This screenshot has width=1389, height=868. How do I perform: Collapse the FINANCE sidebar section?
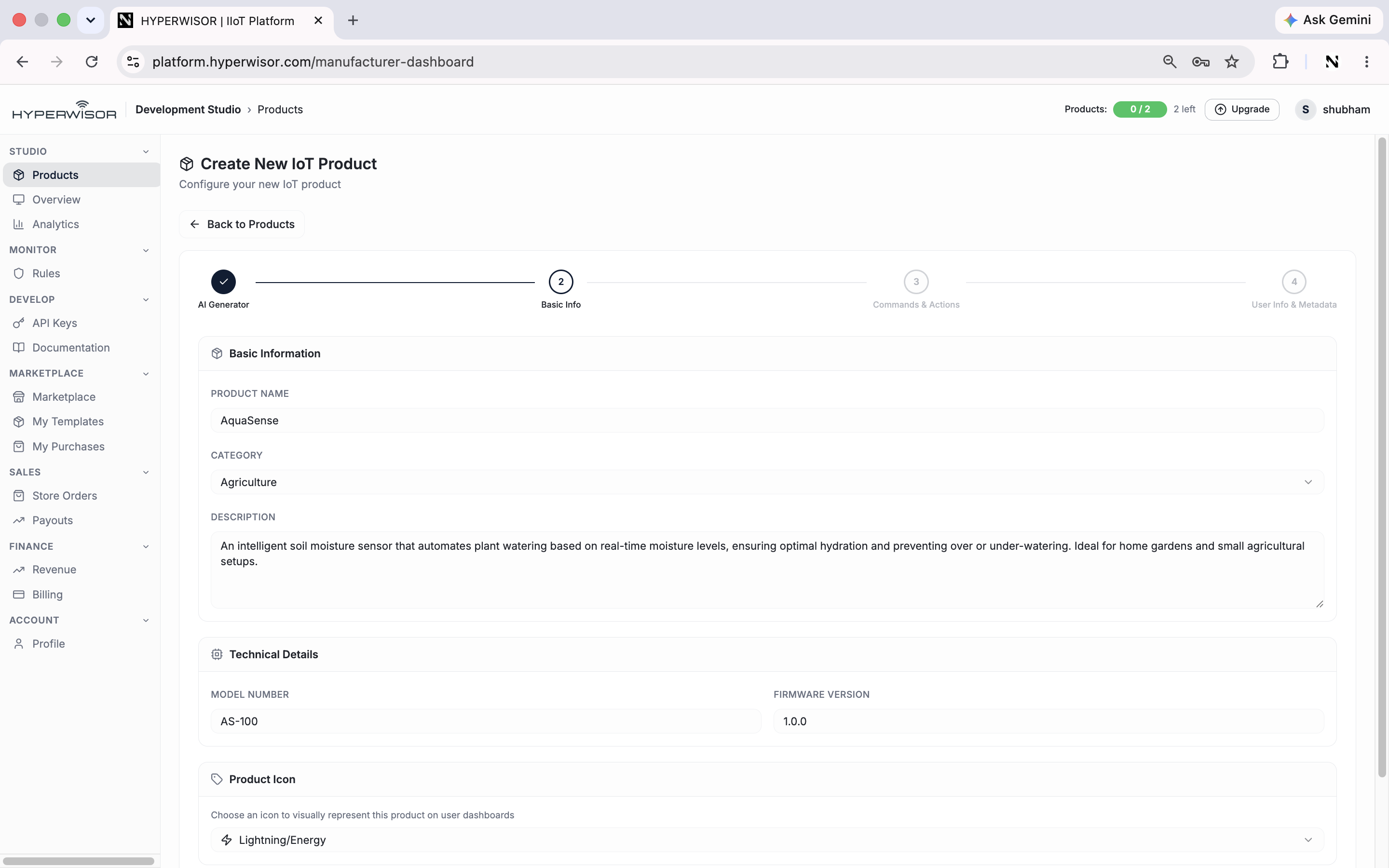146,546
